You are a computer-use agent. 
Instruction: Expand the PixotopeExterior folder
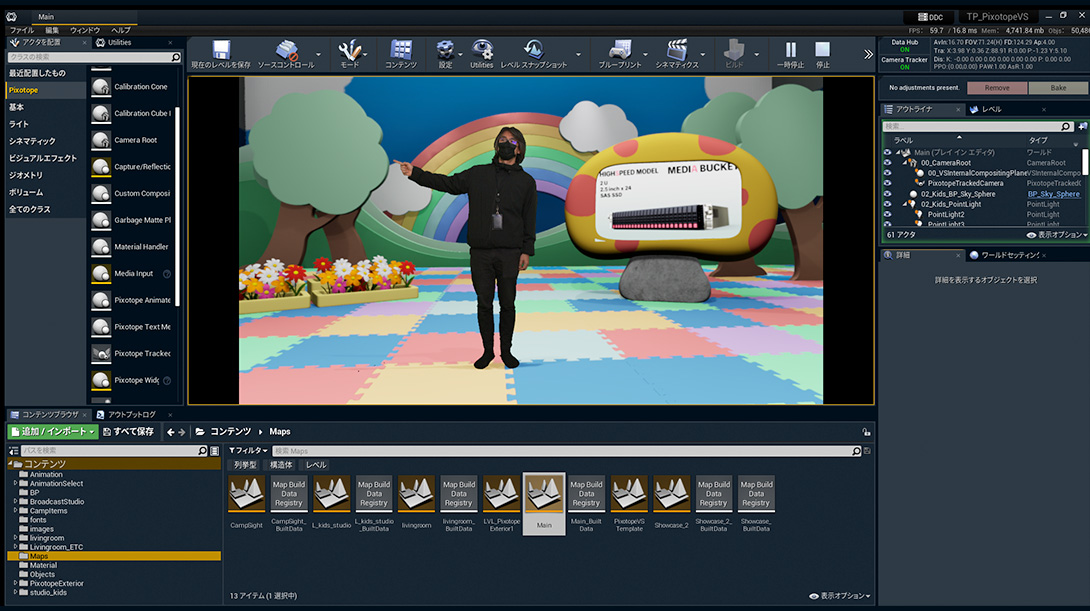pos(15,584)
